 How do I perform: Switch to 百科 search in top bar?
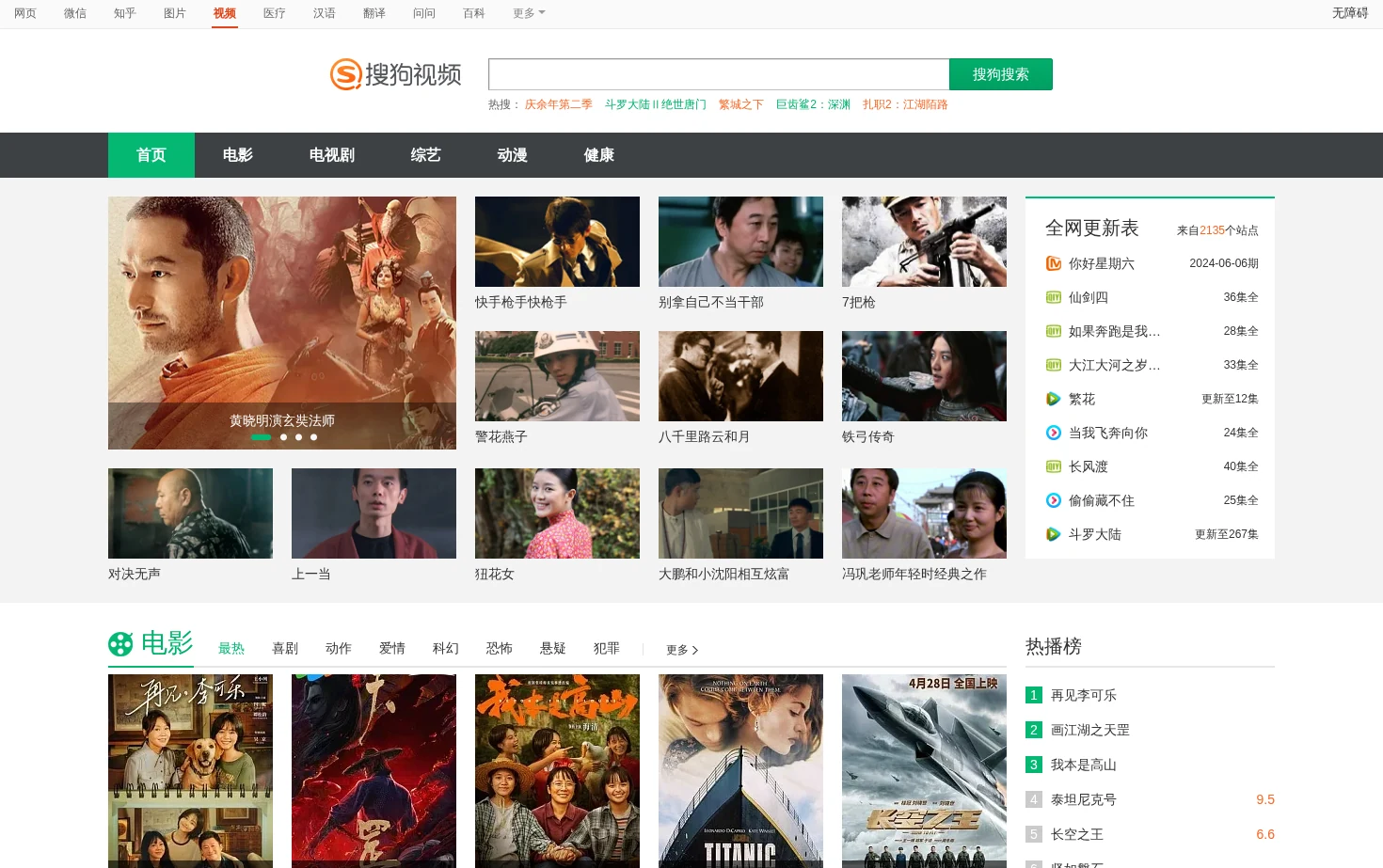(474, 13)
